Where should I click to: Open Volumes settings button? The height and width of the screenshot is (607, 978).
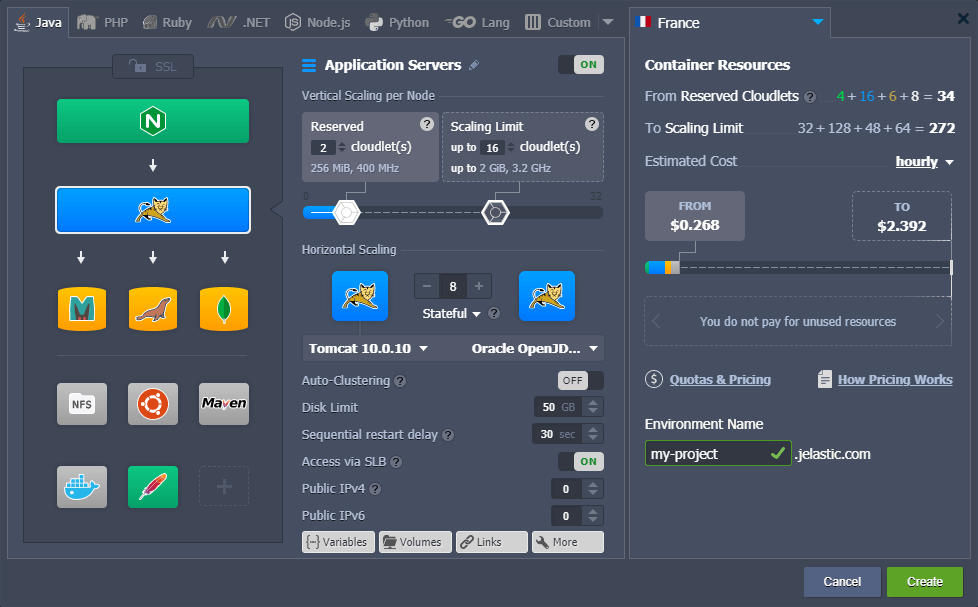415,542
